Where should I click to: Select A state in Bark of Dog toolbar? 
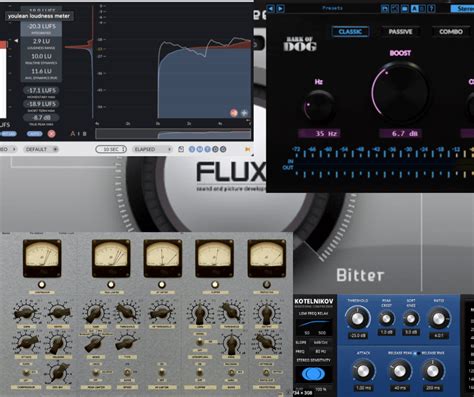coord(414,9)
